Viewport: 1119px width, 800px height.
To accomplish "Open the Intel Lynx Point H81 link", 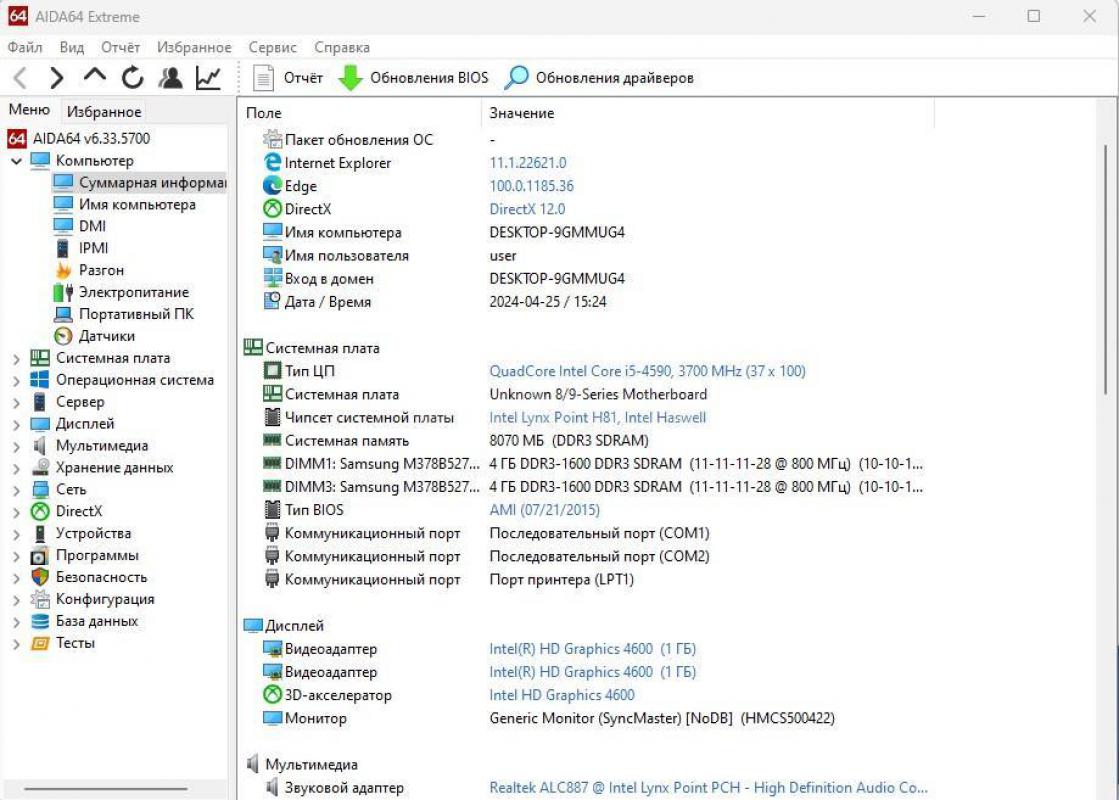I will (597, 418).
